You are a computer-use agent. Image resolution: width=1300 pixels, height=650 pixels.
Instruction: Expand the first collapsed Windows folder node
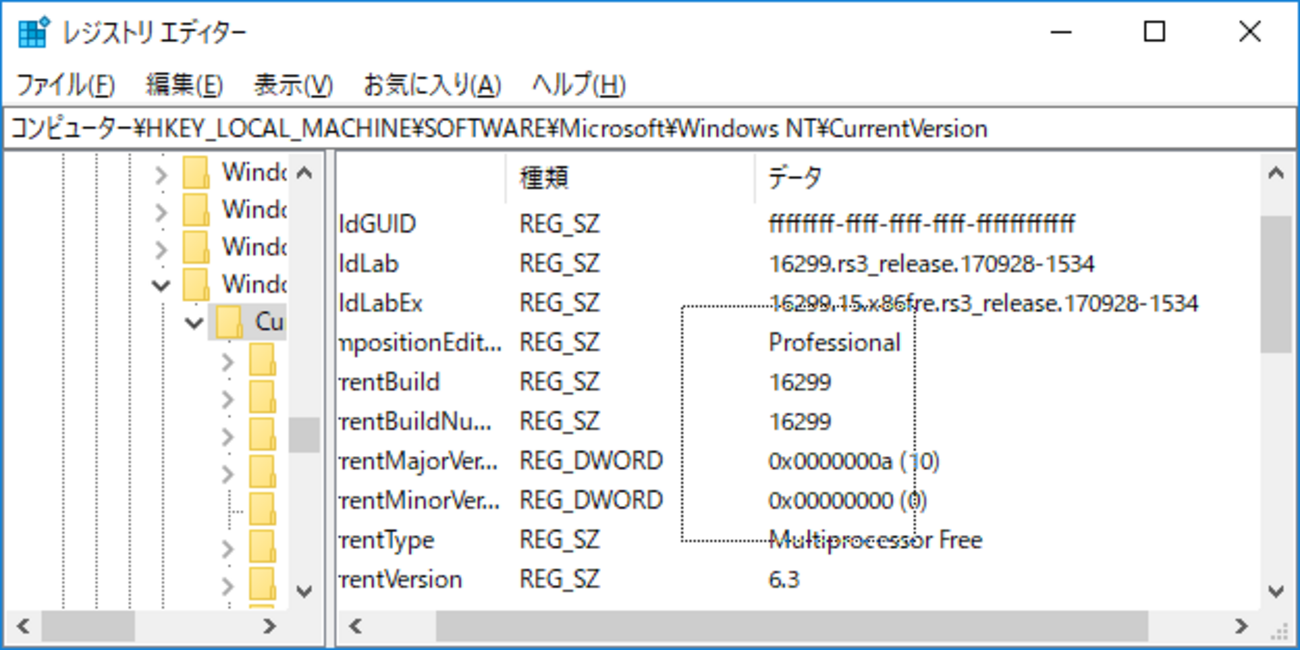tap(161, 173)
